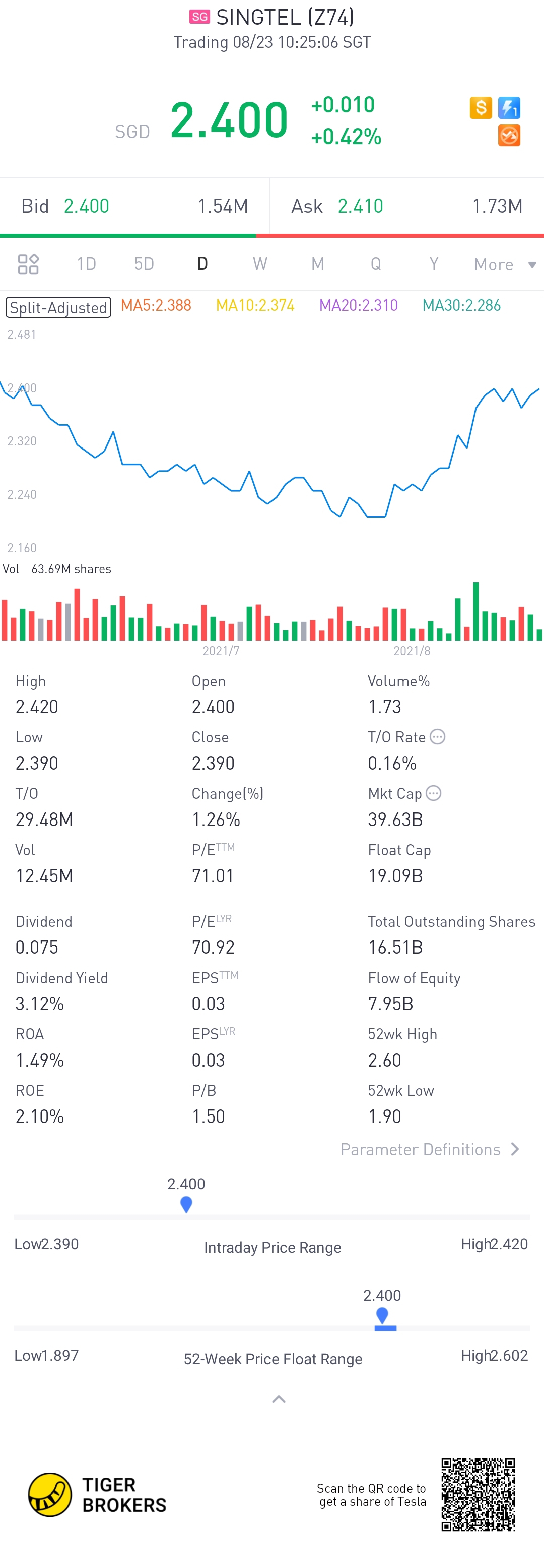Image resolution: width=544 pixels, height=1568 pixels.
Task: Select the MA5 indicator label
Action: (x=156, y=306)
